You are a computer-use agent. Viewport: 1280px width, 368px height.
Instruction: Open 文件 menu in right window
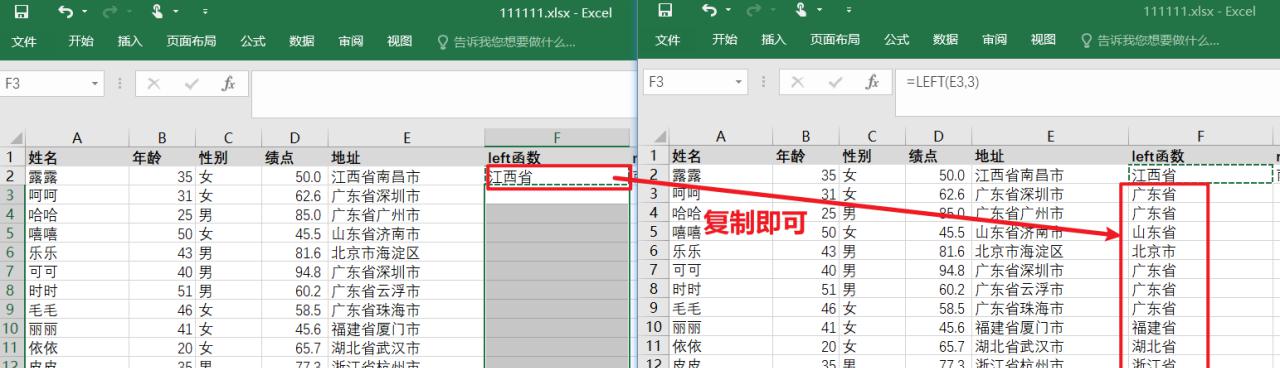668,41
